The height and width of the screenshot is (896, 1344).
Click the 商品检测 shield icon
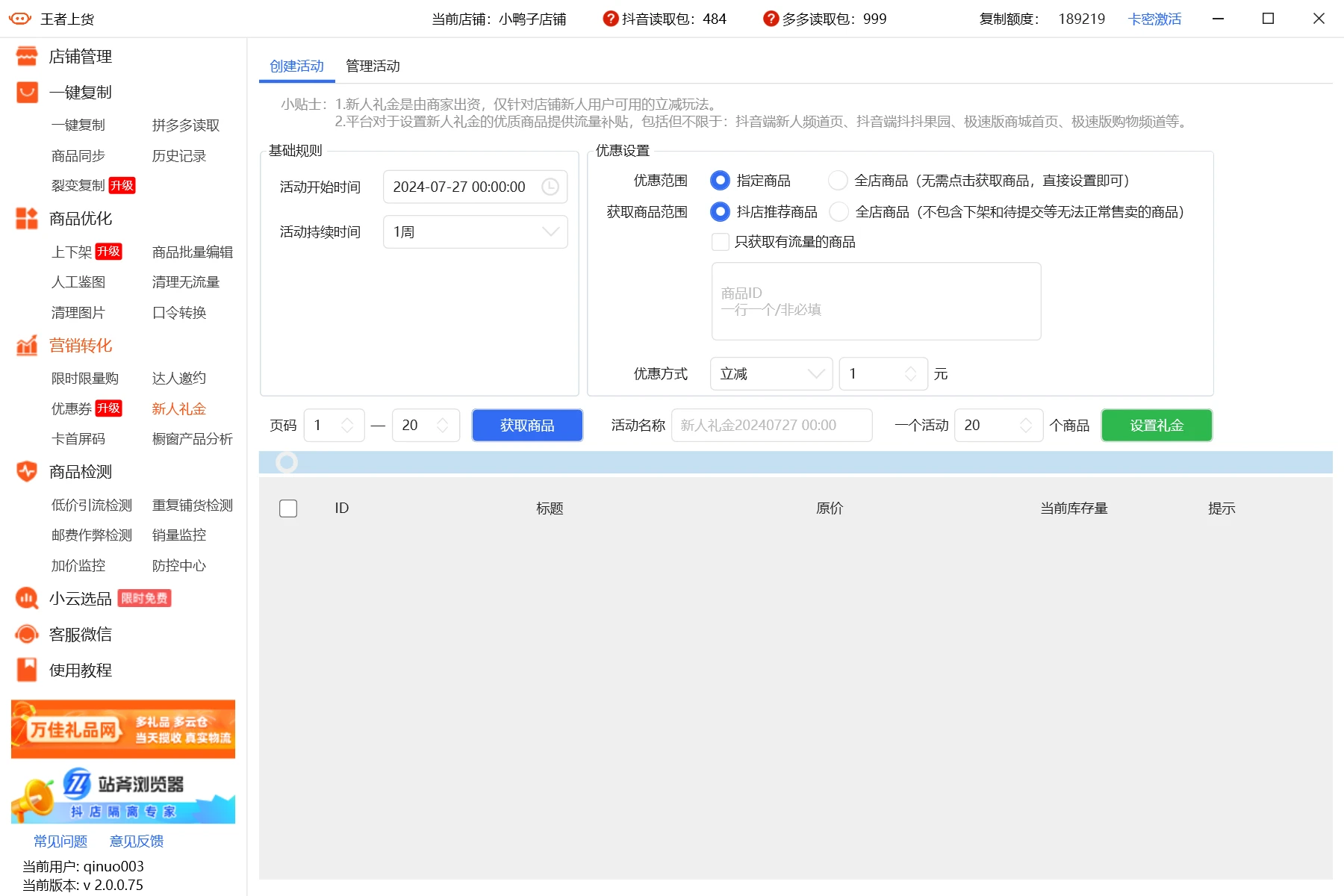tap(27, 471)
